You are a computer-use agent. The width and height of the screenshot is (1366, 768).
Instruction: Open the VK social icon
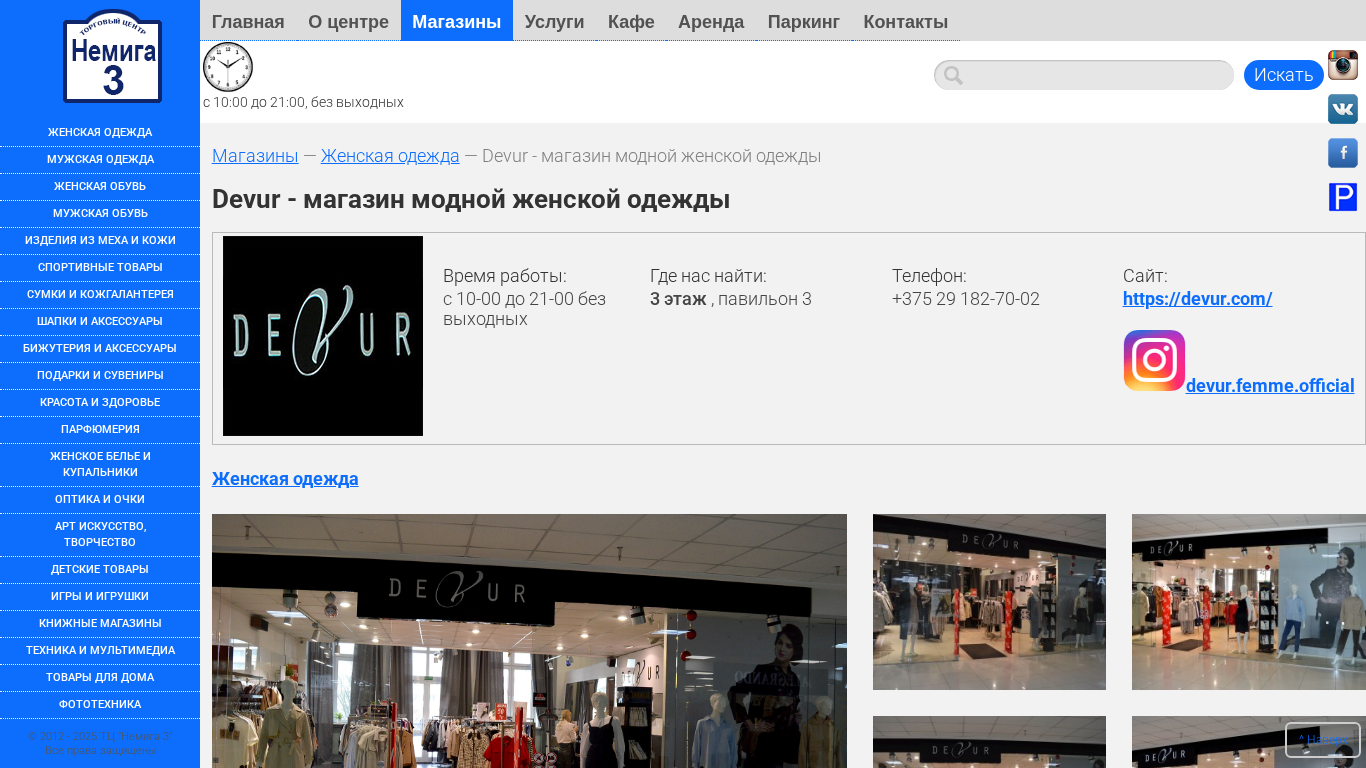pos(1343,109)
